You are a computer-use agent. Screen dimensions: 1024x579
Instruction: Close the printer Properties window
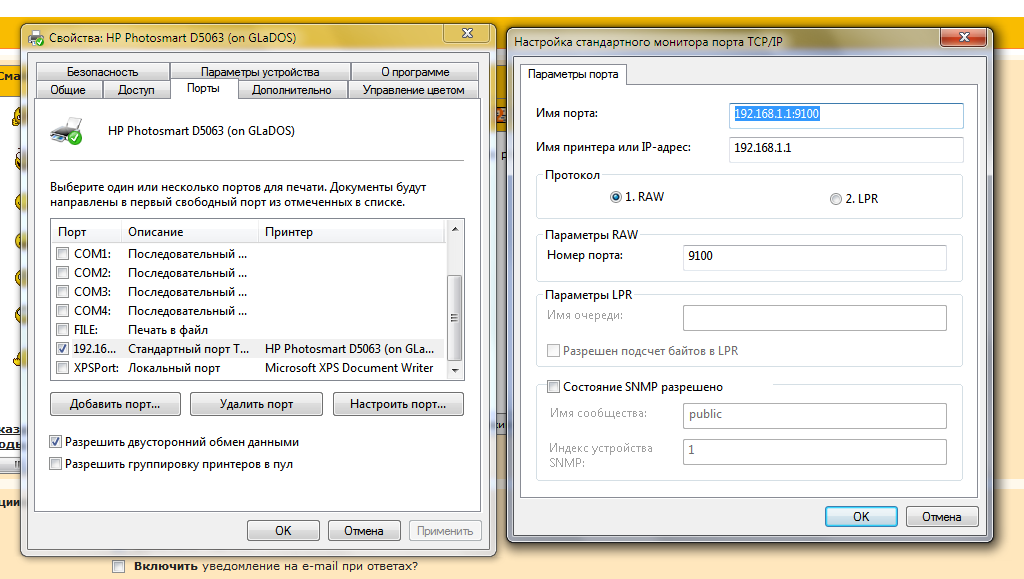click(x=468, y=33)
